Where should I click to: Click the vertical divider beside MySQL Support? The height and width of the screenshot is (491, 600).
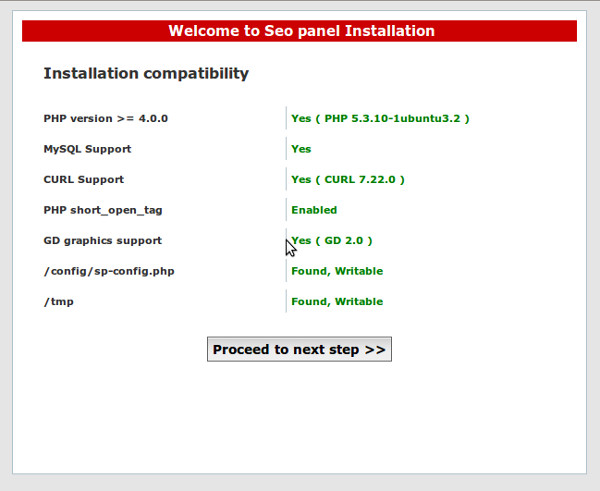pyautogui.click(x=286, y=149)
